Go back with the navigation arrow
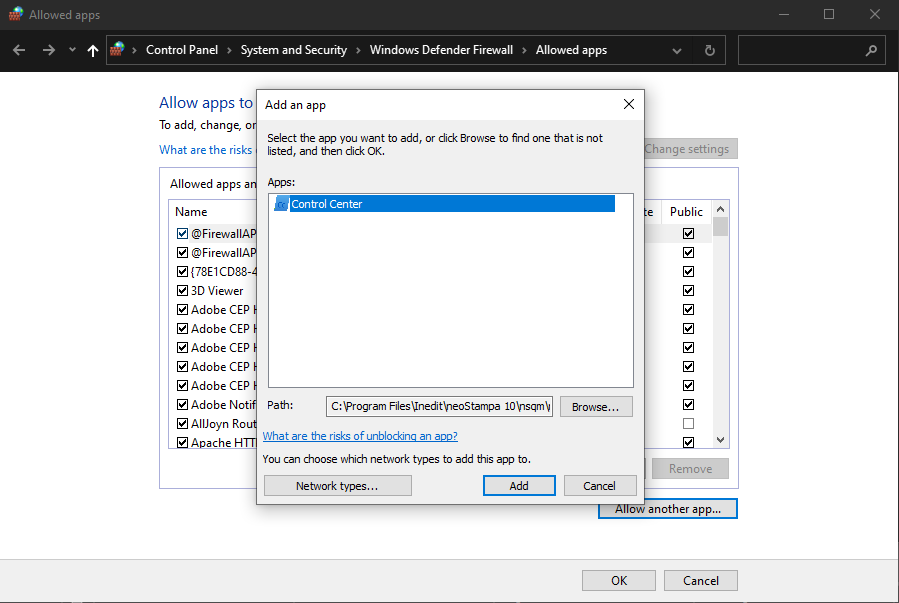 19,50
